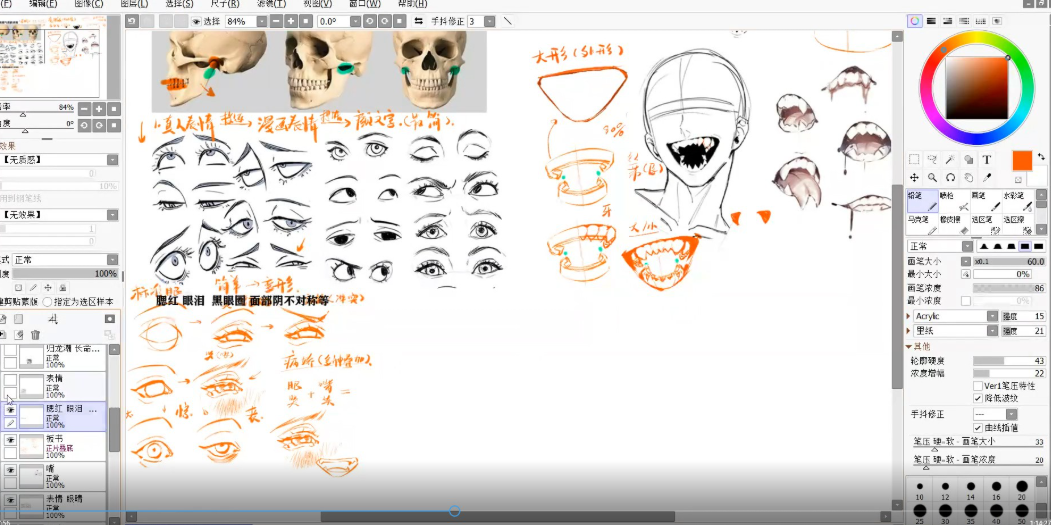
Task: Hide the 表情 眼睛 layer
Action: 10,500
